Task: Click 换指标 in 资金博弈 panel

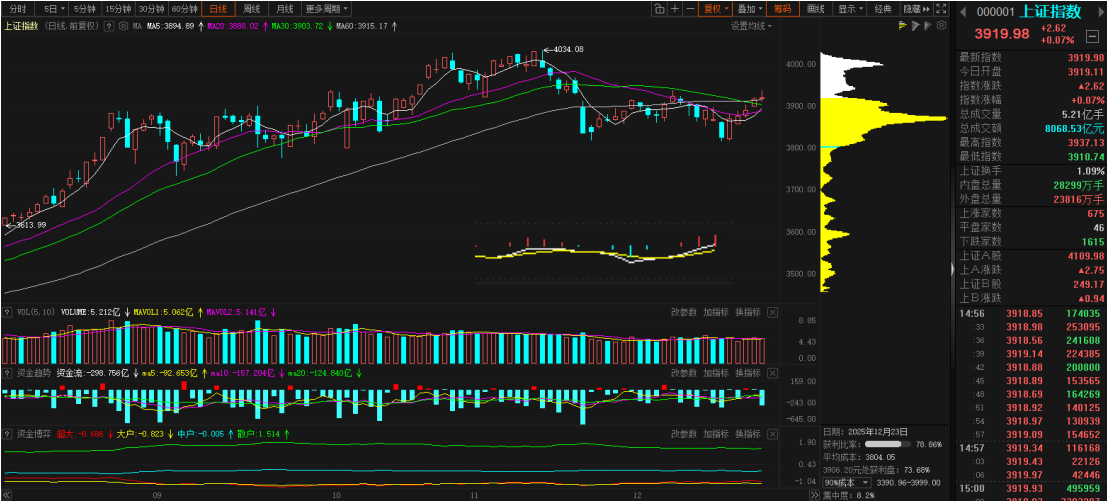Action: 748,434
